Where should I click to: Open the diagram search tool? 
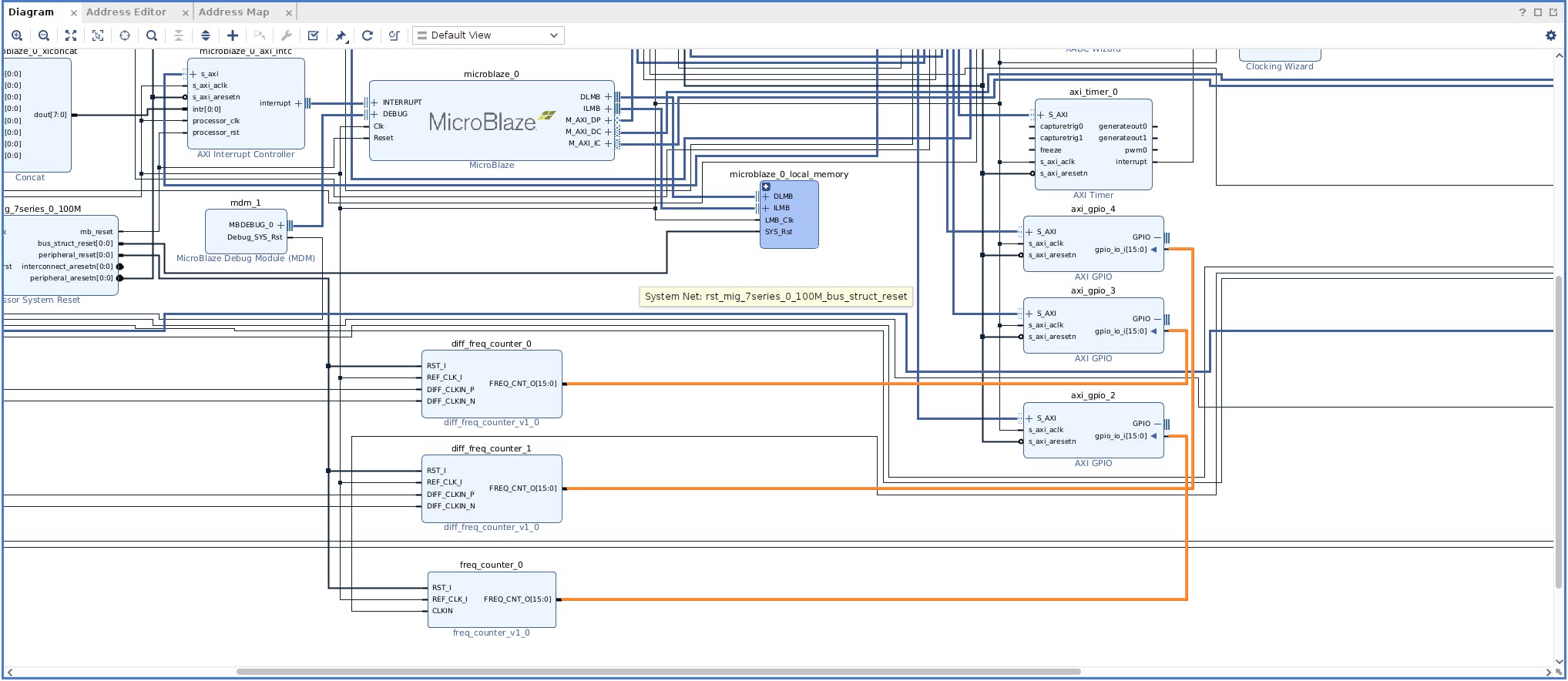tap(152, 35)
